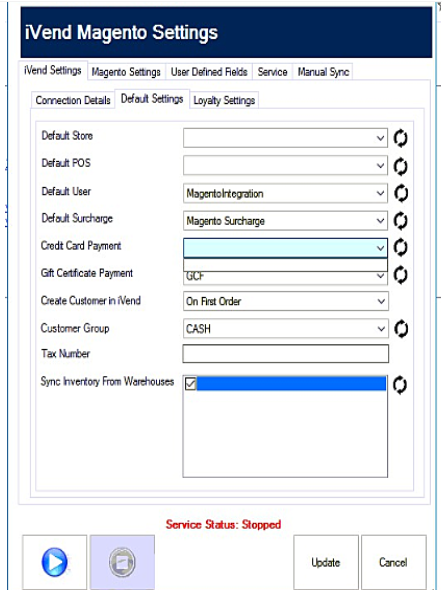Open the User Defined Fields tab
442x598 pixels.
[209, 72]
